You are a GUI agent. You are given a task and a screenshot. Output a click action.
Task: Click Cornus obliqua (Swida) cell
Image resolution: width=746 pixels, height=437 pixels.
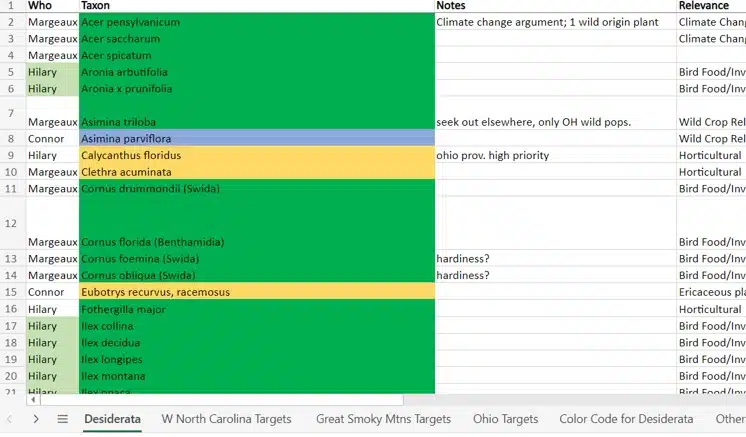[257, 275]
